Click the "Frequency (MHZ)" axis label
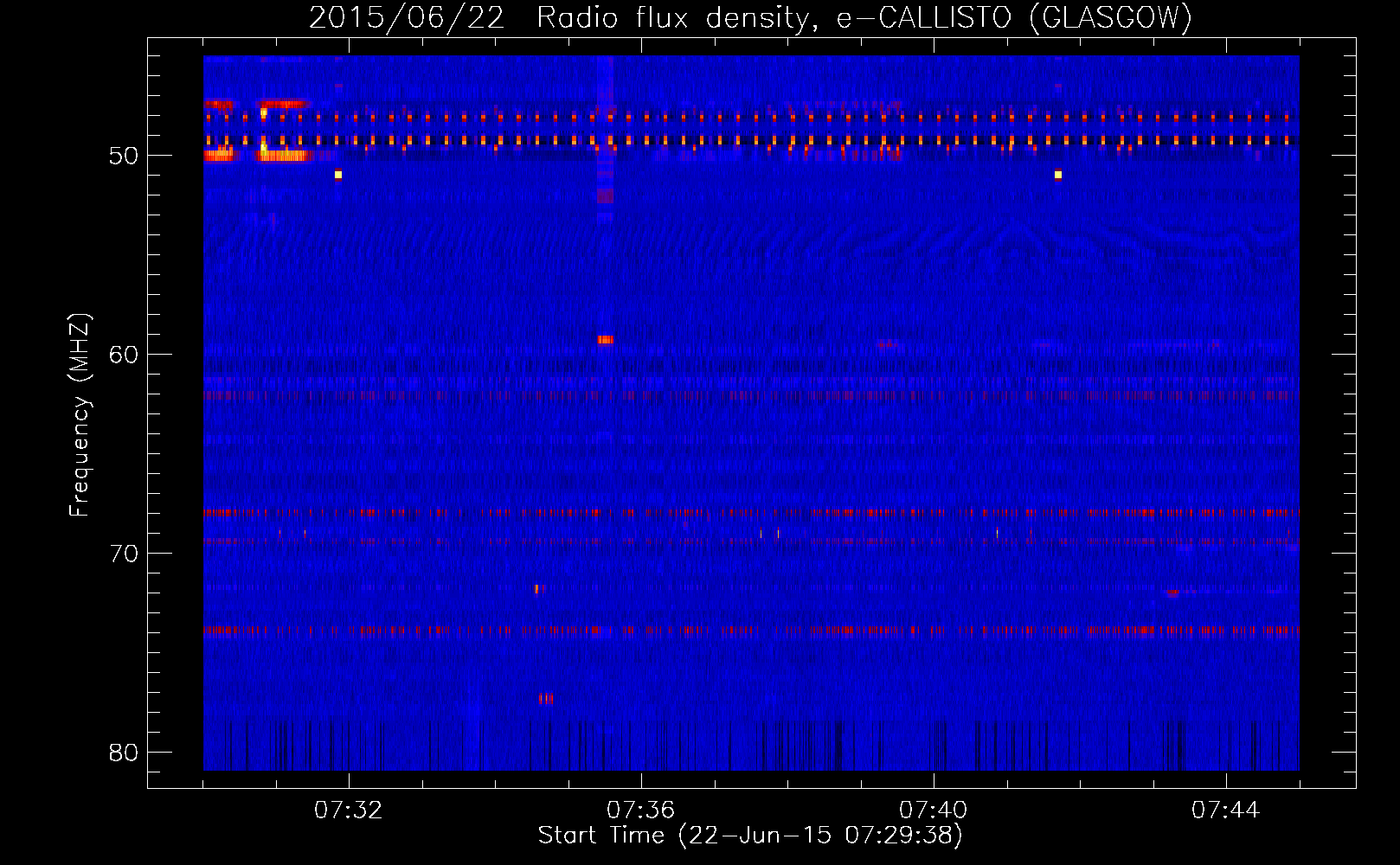The width and height of the screenshot is (1400, 865). [x=80, y=415]
